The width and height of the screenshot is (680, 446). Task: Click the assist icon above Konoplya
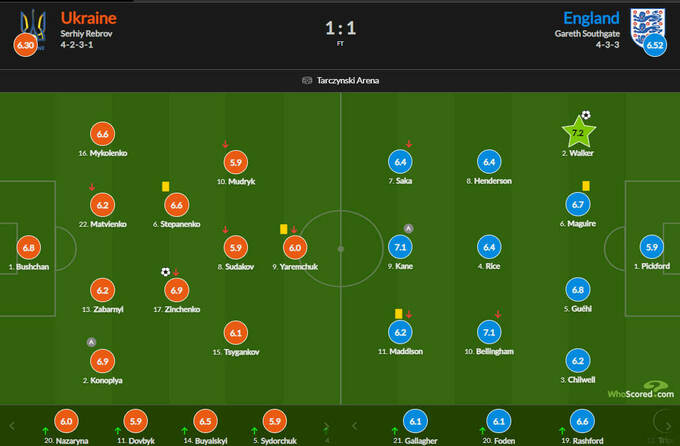92,342
